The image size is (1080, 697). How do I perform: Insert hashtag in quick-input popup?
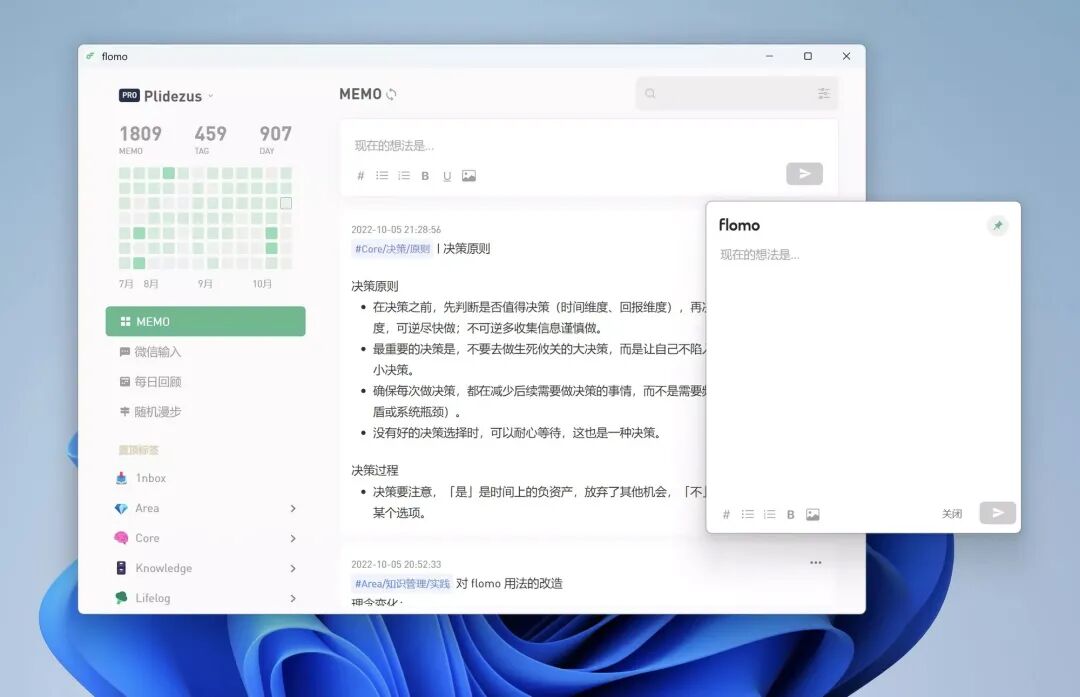(x=726, y=514)
